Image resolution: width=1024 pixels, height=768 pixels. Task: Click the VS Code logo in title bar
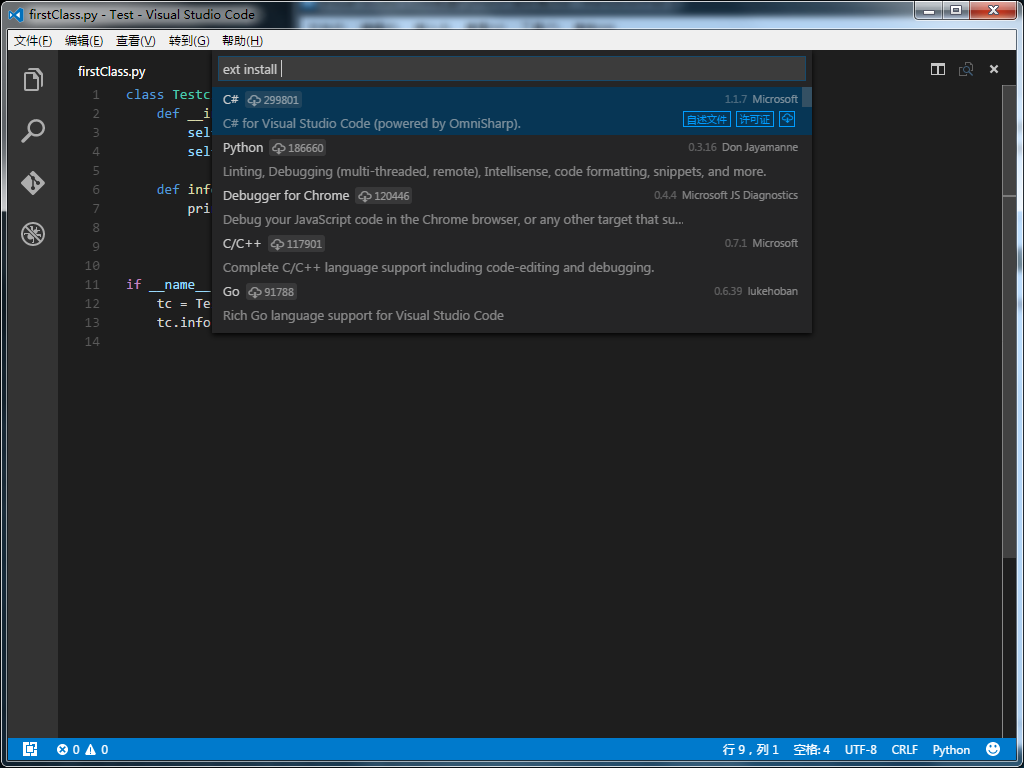16,14
